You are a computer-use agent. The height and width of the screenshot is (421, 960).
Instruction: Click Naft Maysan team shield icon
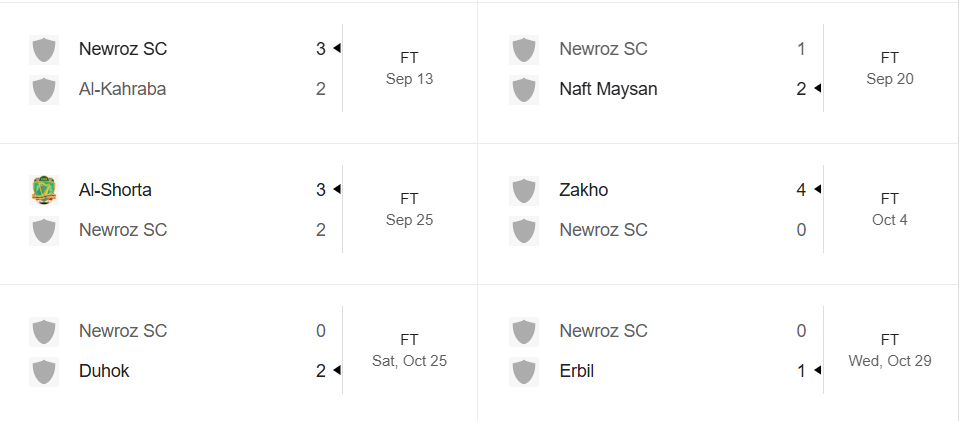pos(524,90)
